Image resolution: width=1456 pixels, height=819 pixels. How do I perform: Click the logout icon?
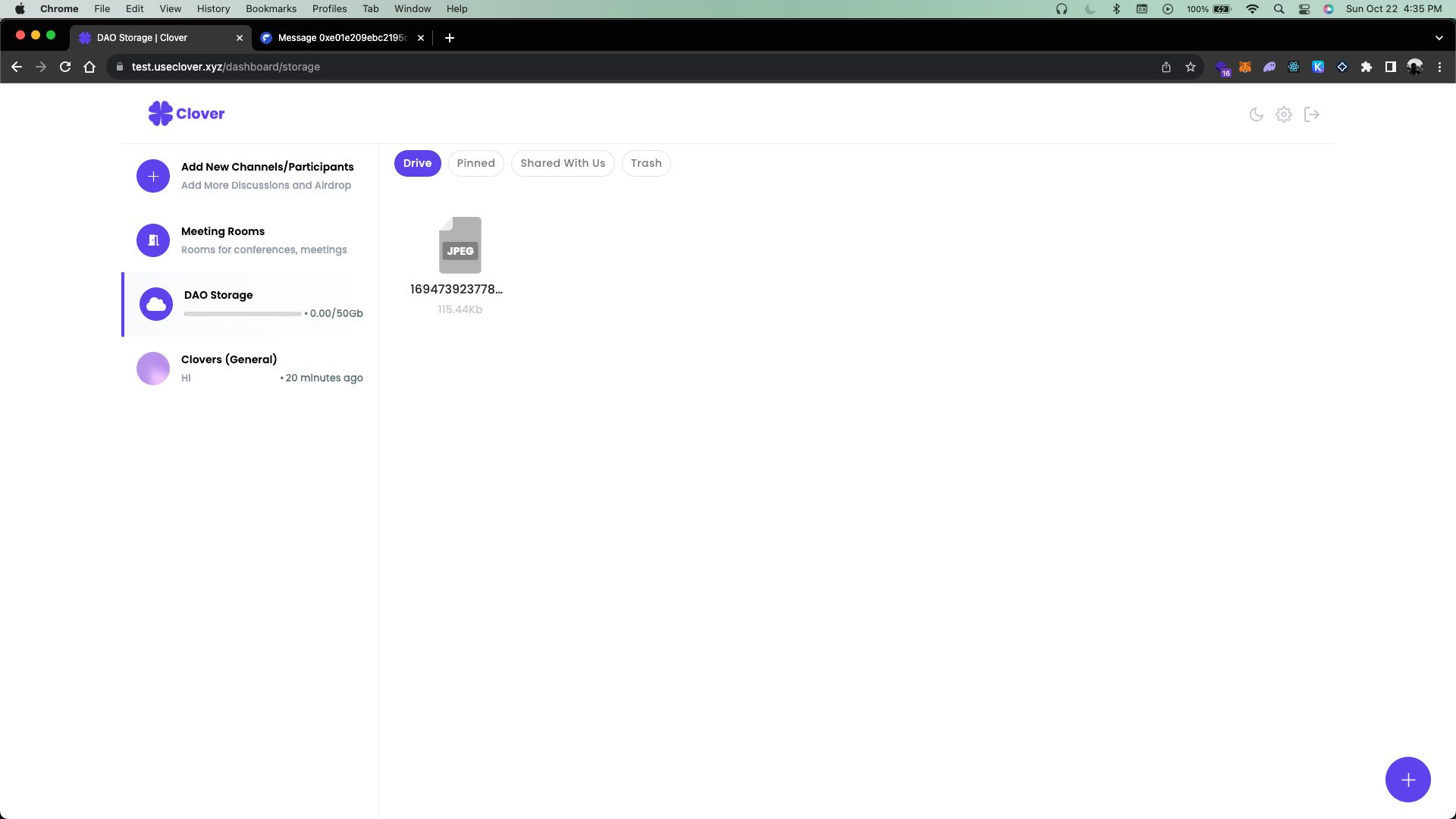[1312, 115]
